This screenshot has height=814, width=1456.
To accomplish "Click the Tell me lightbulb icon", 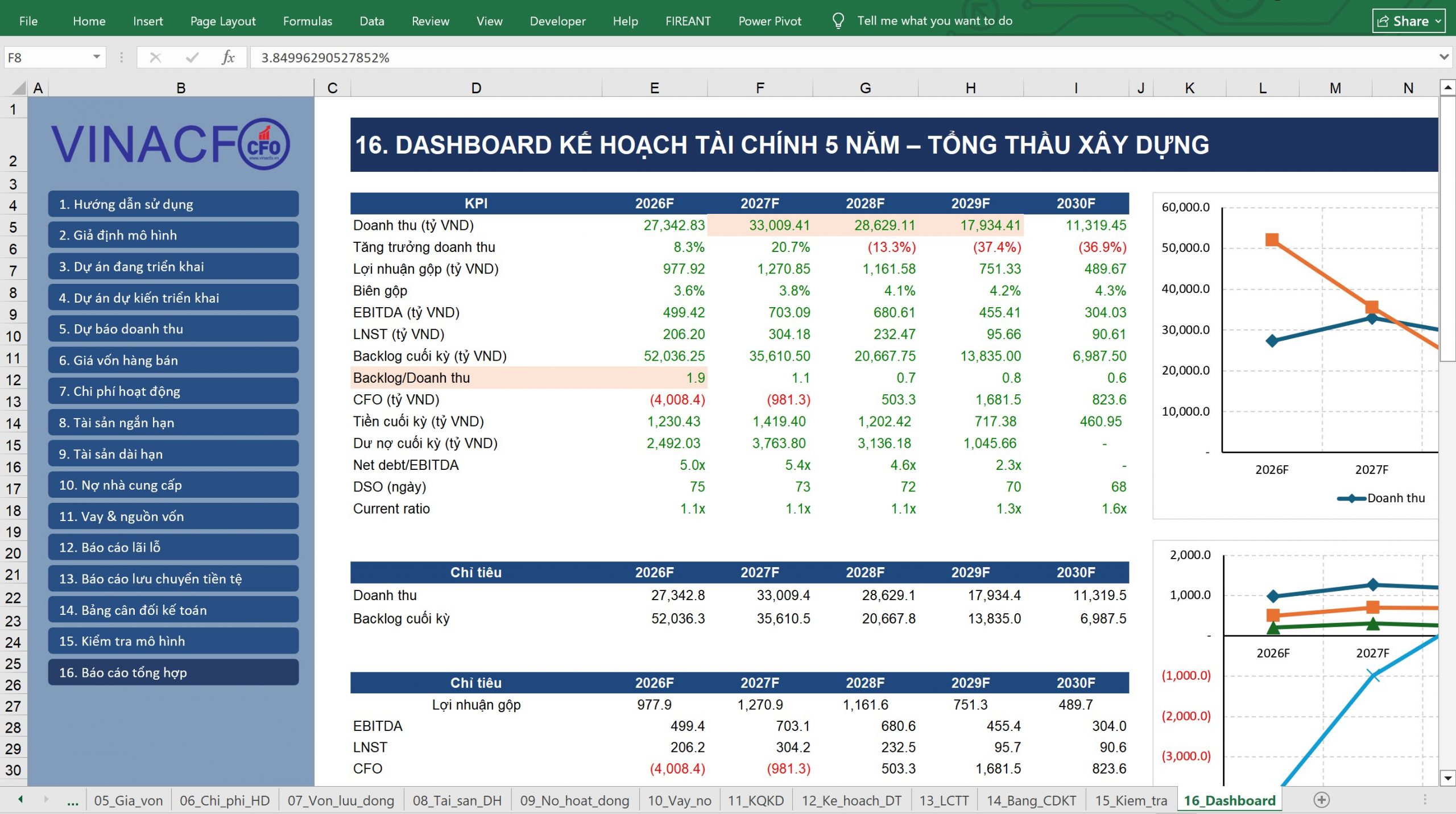I will pos(838,21).
